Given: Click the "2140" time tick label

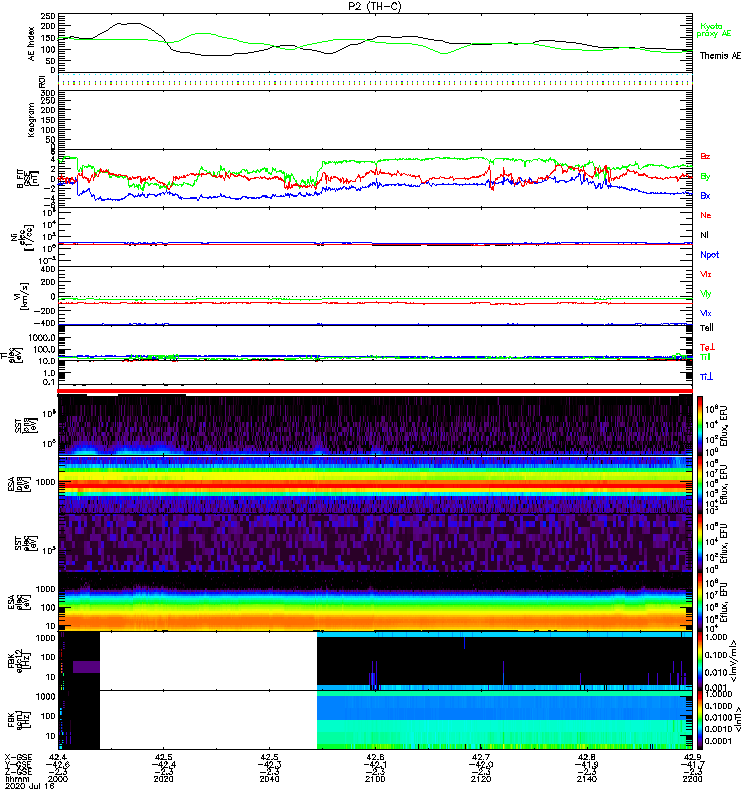Looking at the screenshot, I should point(587,779).
